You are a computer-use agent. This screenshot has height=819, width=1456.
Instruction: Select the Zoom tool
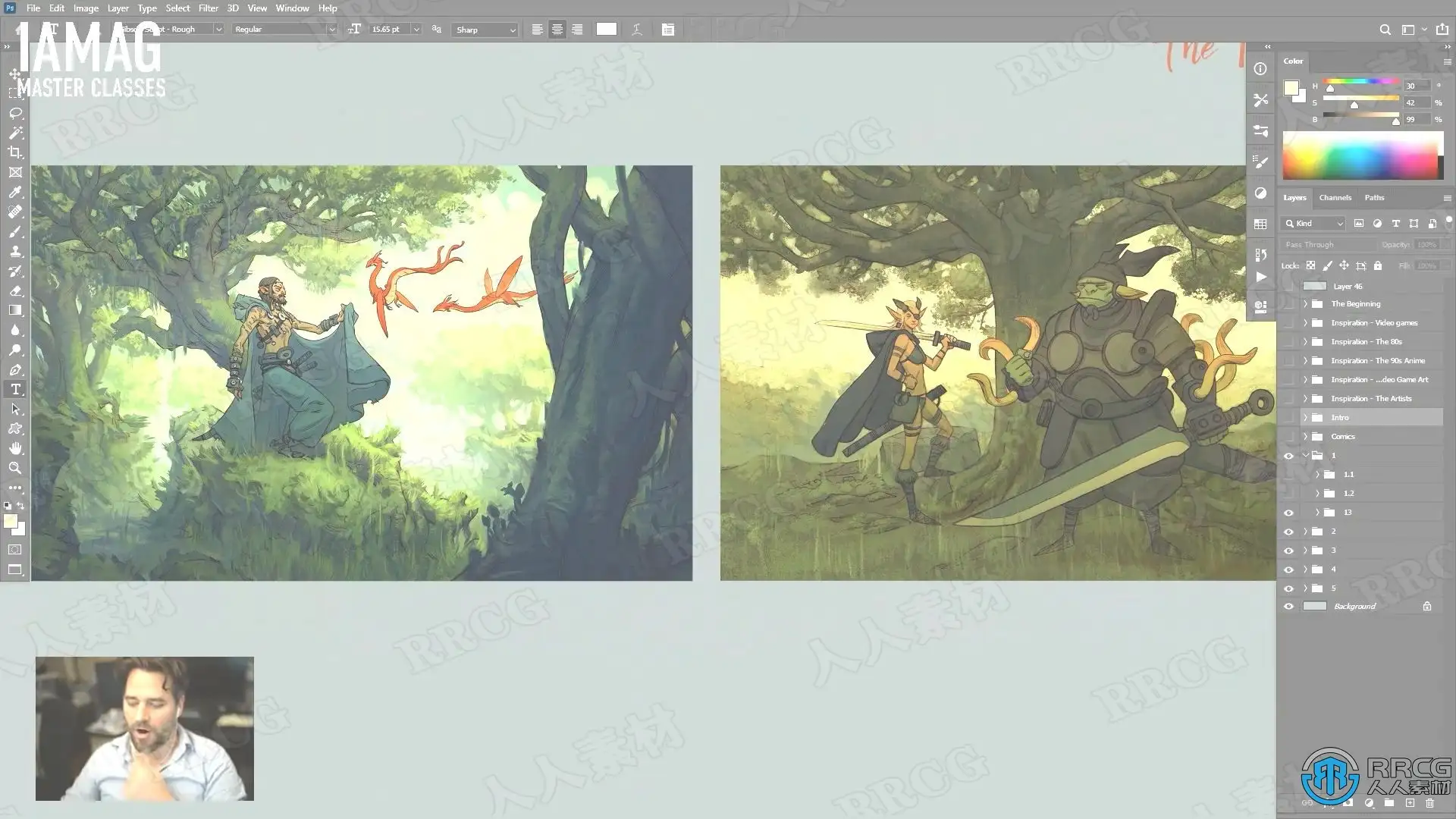[15, 468]
